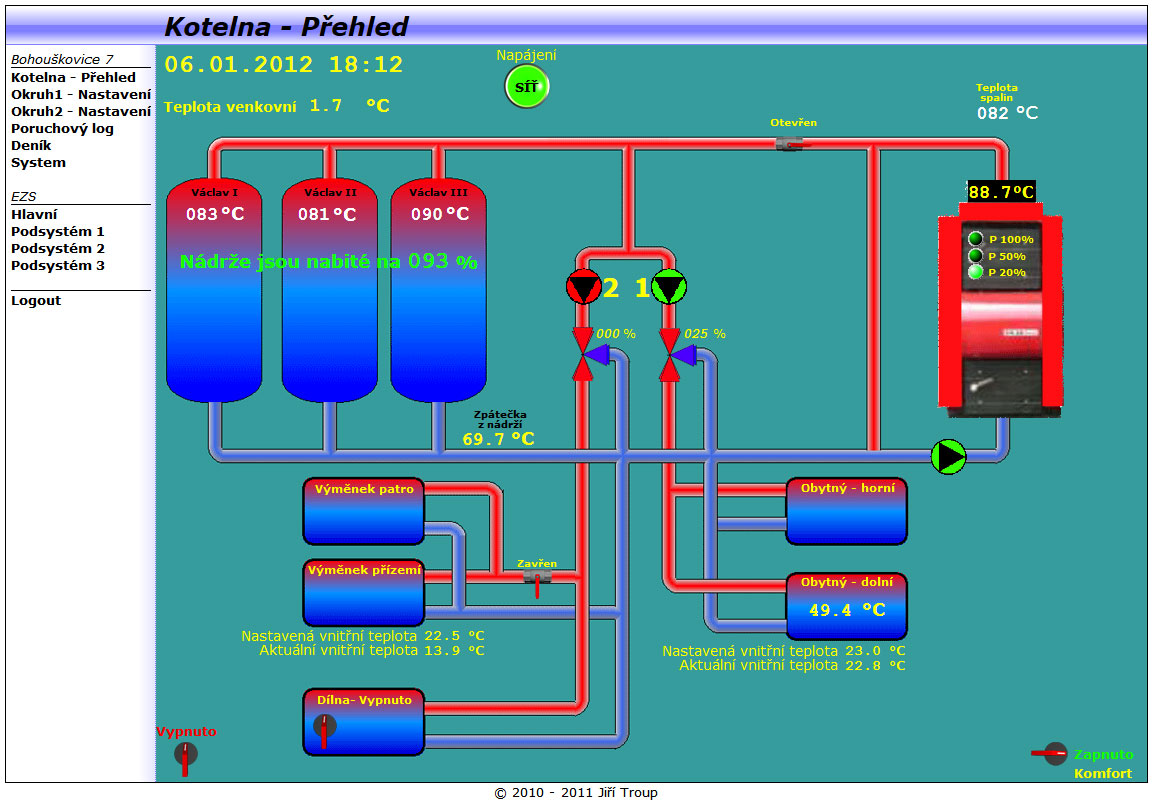Click the Otevřen valve on top pipe
Viewport: 1155px width, 810px height.
791,144
